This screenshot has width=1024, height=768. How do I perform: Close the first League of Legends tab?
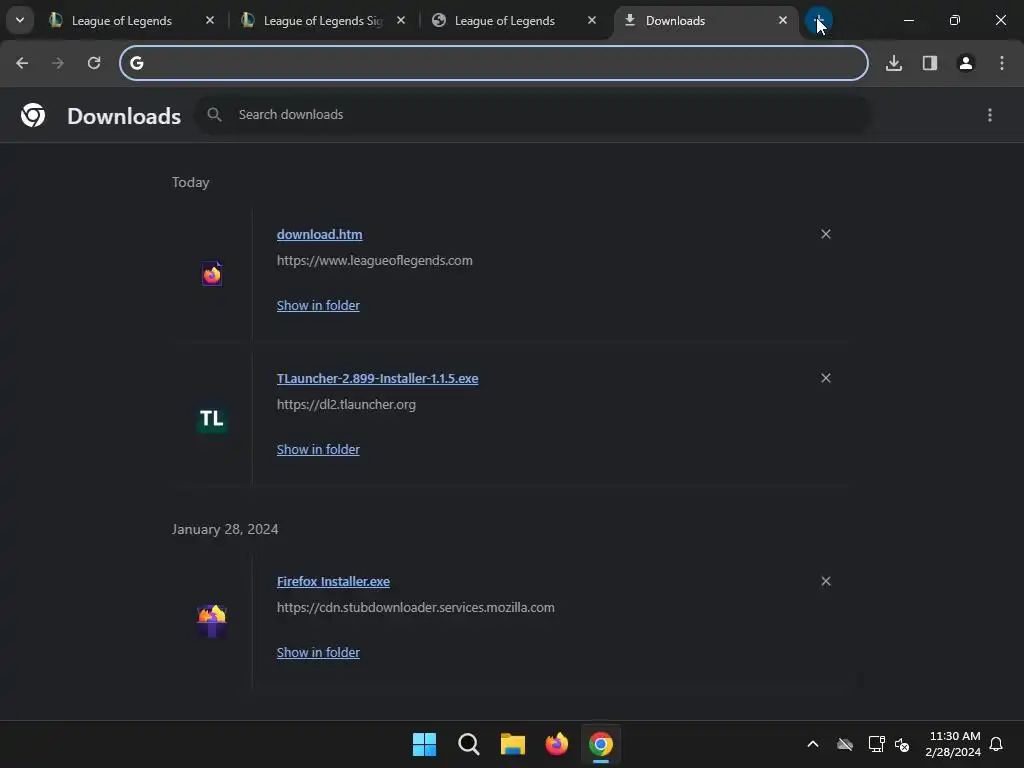tap(210, 21)
